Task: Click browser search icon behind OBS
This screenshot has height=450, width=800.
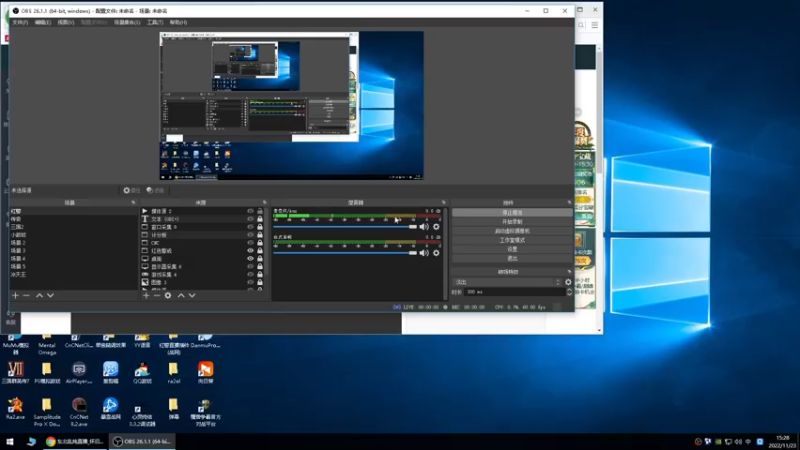Action: (x=581, y=25)
